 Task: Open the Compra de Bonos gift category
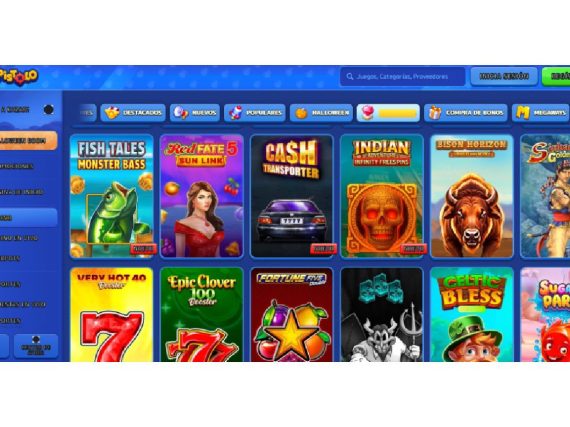pyautogui.click(x=465, y=113)
